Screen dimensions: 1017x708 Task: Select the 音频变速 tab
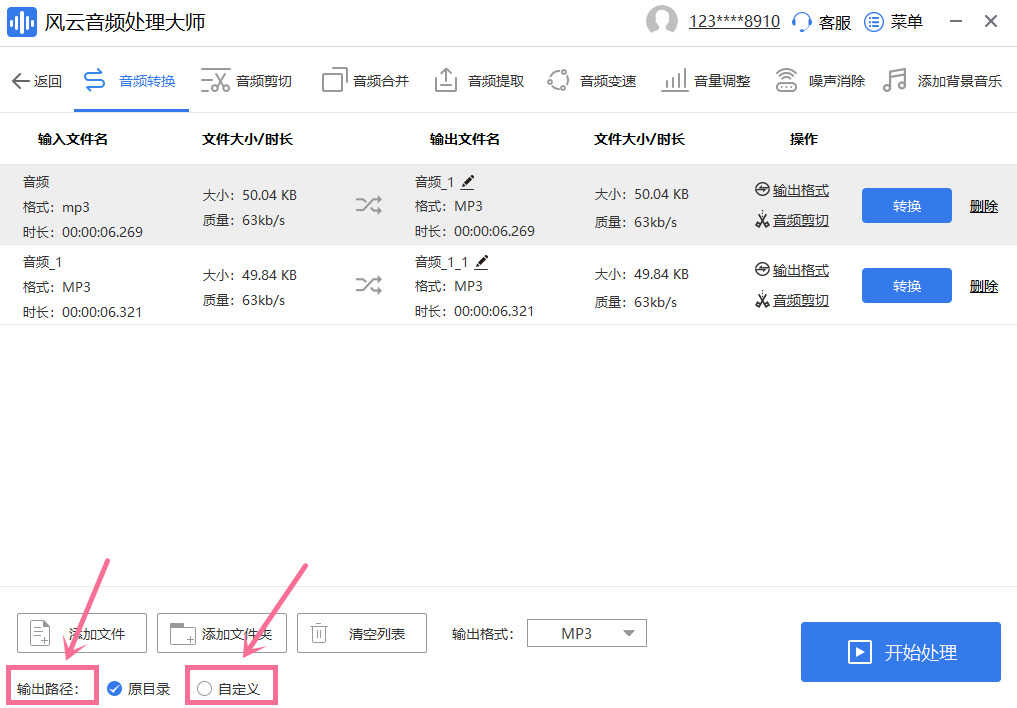coord(592,81)
